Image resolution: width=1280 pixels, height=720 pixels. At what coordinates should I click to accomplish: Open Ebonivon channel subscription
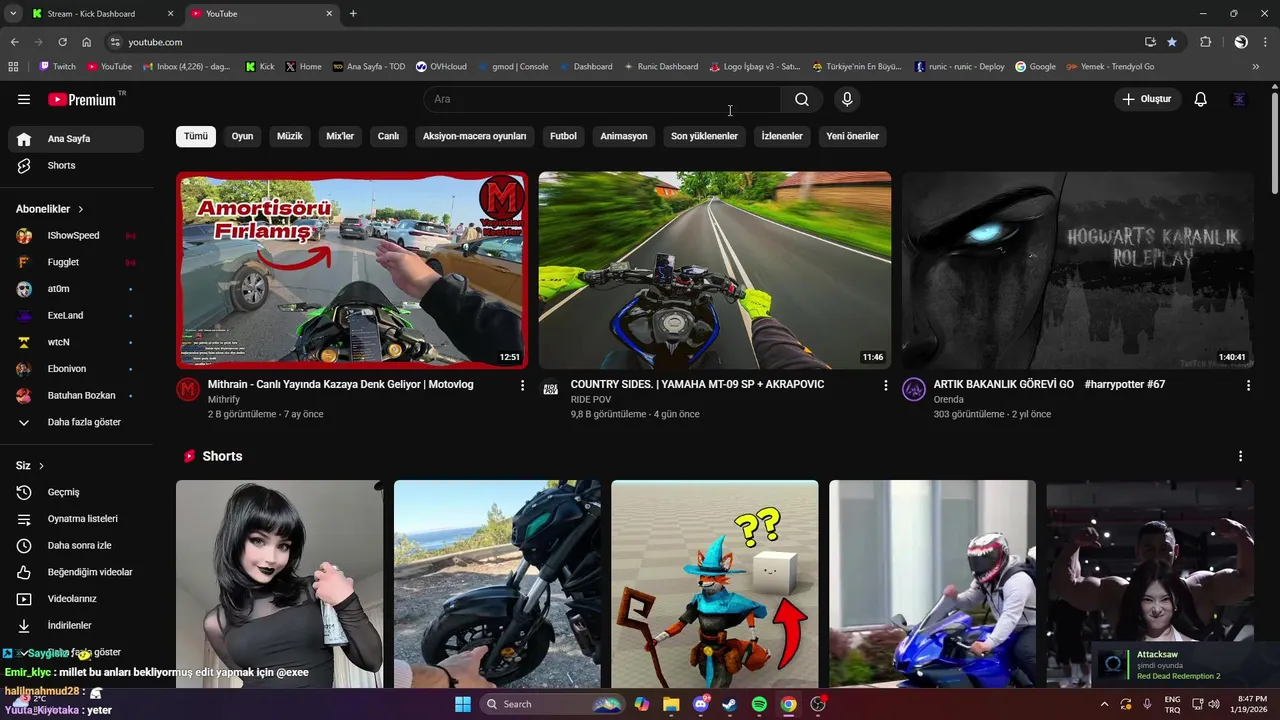point(76,369)
